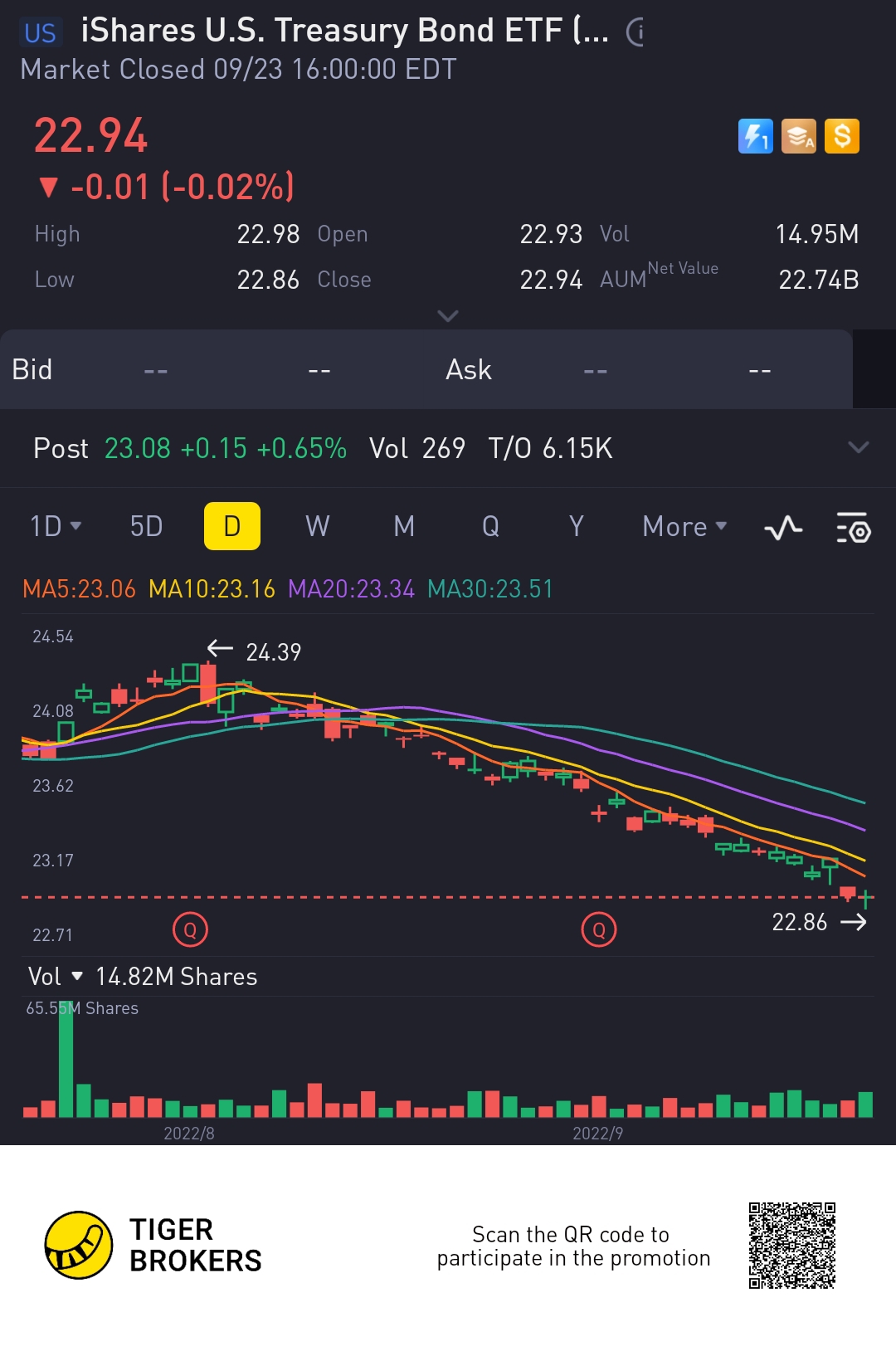Tap the Vol value 14.95M
This screenshot has height=1346, width=896.
pos(817,234)
